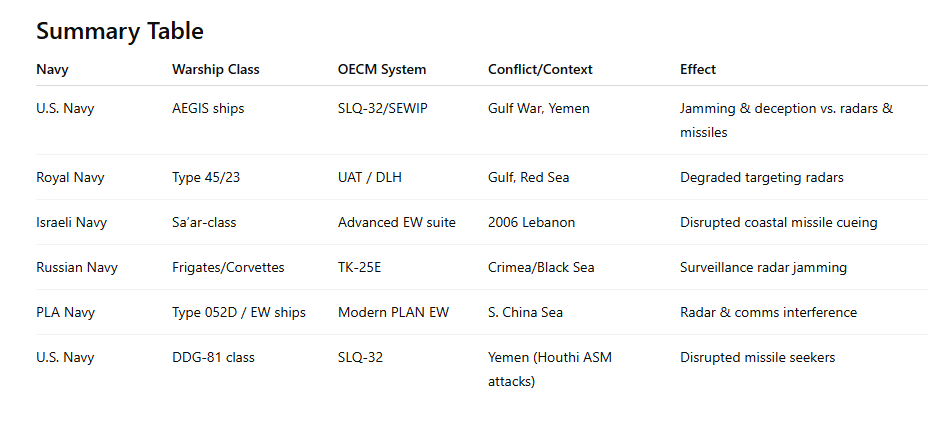Viewport: 936px width, 422px height.
Task: Click the DDG-81 class cell
Action: [213, 358]
